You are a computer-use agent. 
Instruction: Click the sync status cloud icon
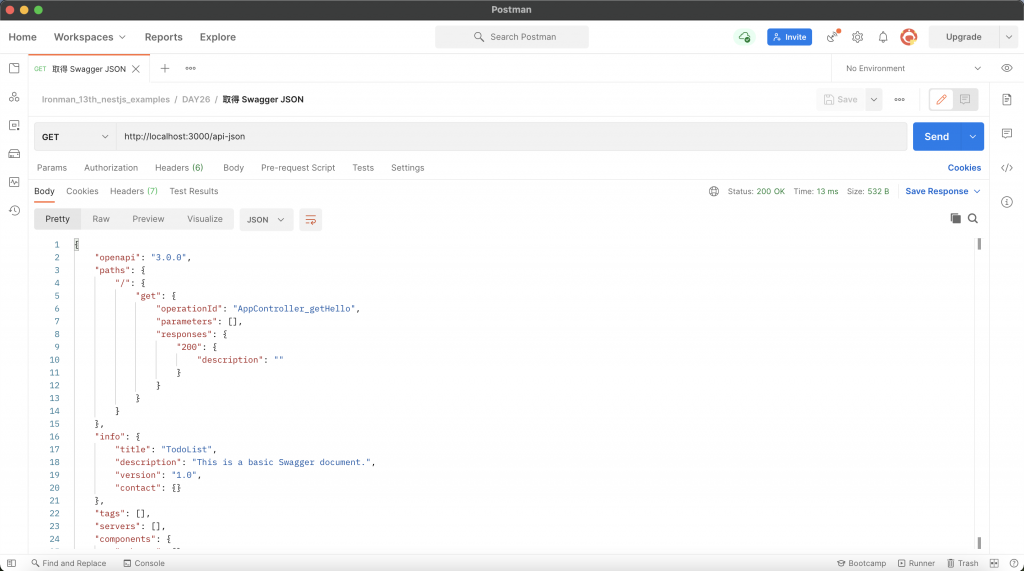[x=744, y=37]
